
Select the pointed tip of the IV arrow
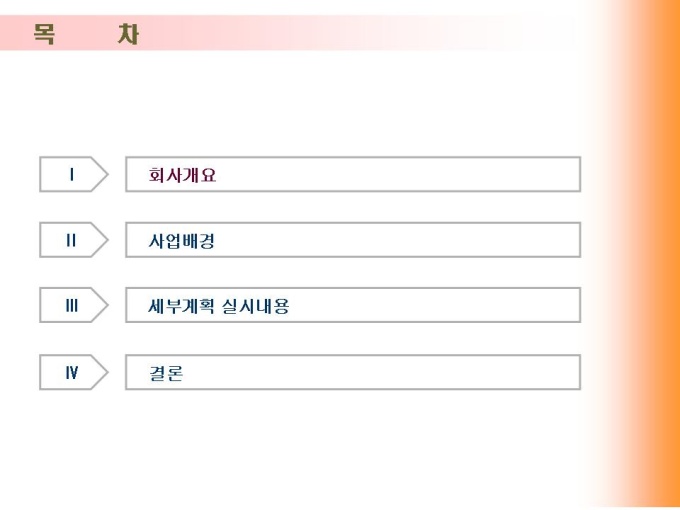(104, 372)
